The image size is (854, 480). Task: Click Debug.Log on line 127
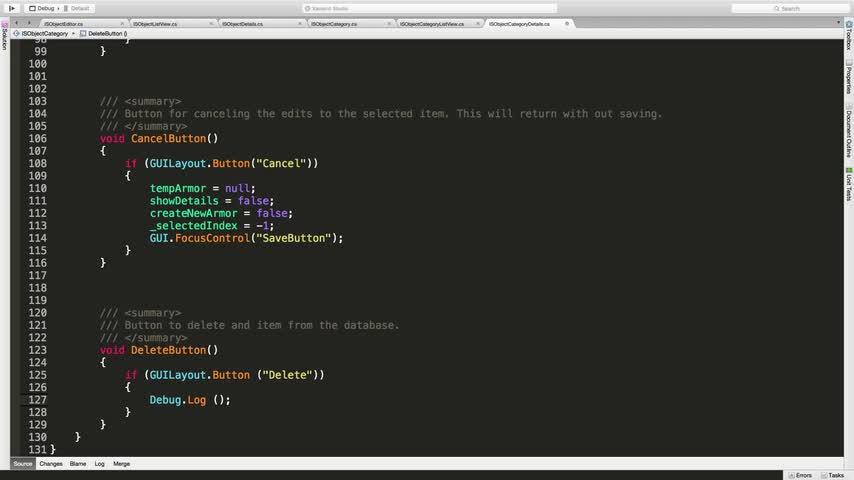click(x=178, y=400)
